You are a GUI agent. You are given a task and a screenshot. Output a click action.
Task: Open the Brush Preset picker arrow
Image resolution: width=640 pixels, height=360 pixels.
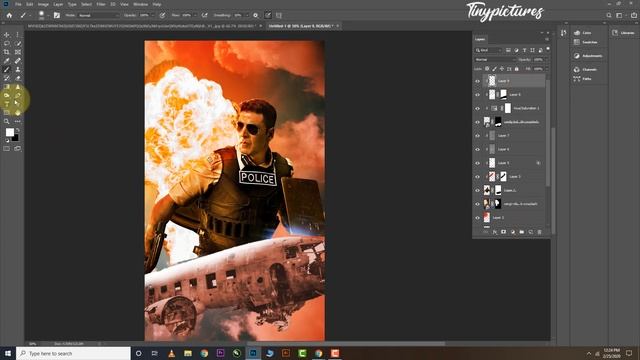click(x=48, y=16)
